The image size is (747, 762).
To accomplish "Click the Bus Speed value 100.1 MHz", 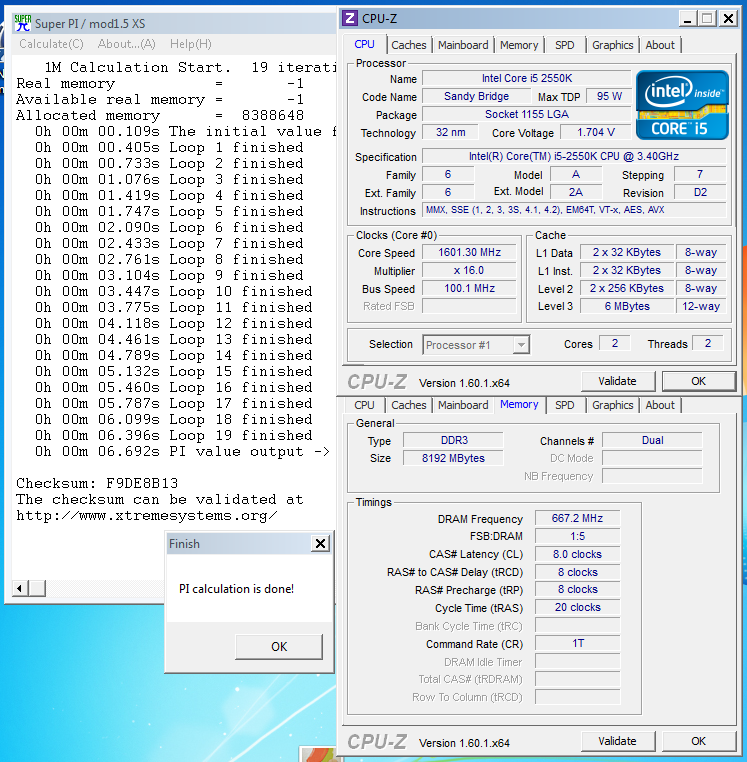I will tap(469, 289).
